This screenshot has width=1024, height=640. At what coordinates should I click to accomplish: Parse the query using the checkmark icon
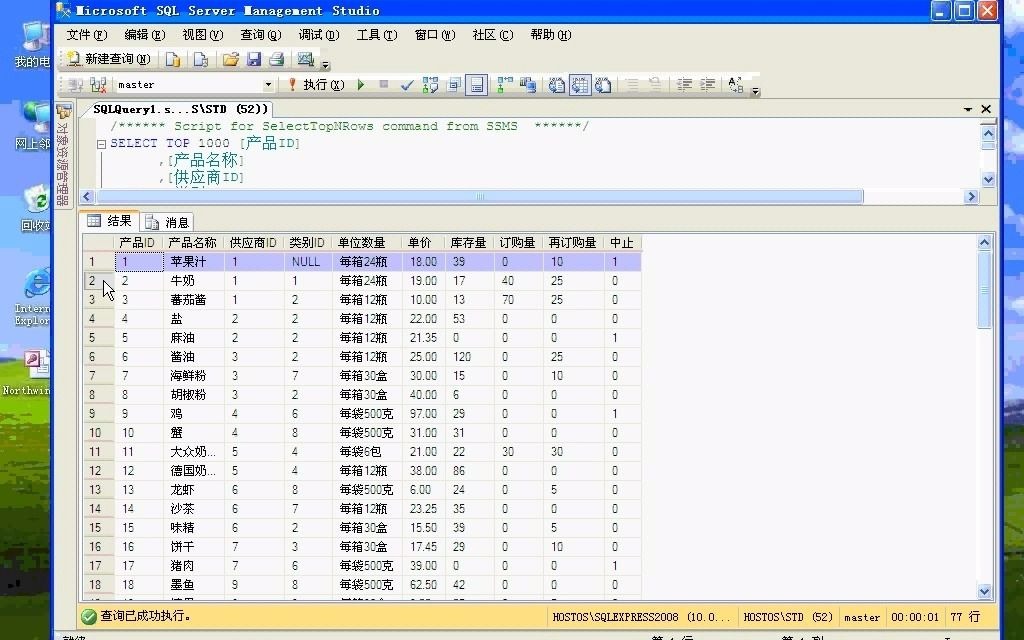(406, 84)
